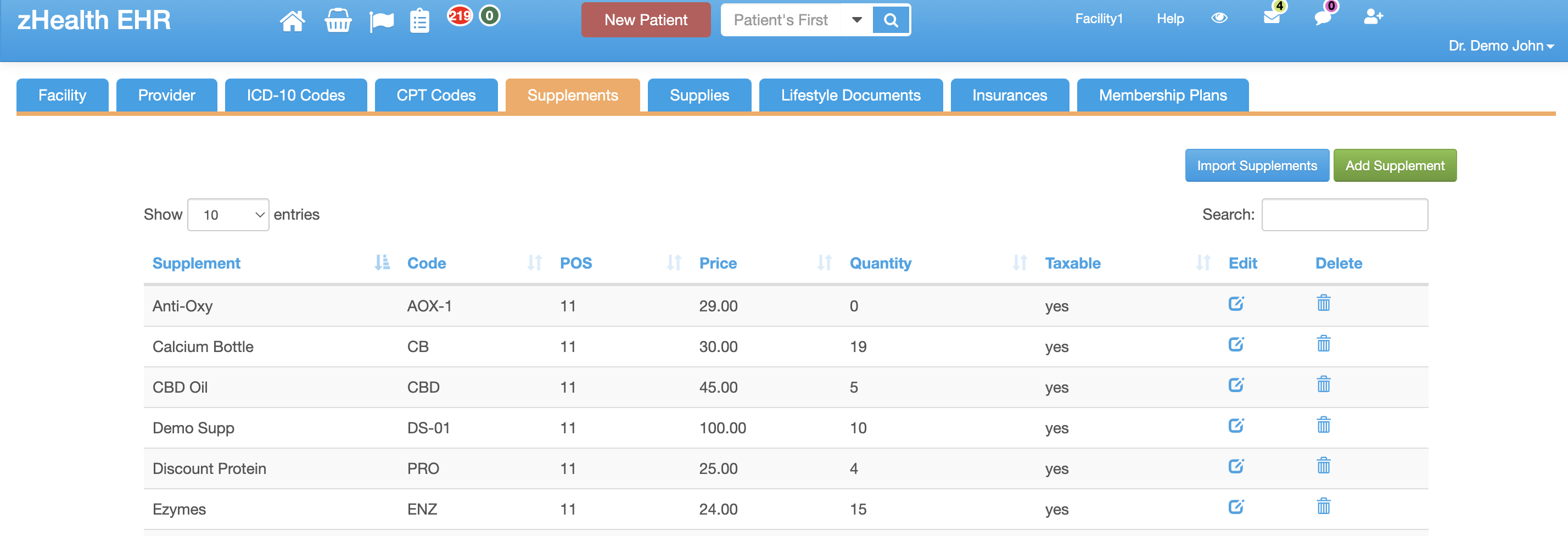The image size is (1568, 536).
Task: Switch to the Provider tab
Action: (x=166, y=95)
